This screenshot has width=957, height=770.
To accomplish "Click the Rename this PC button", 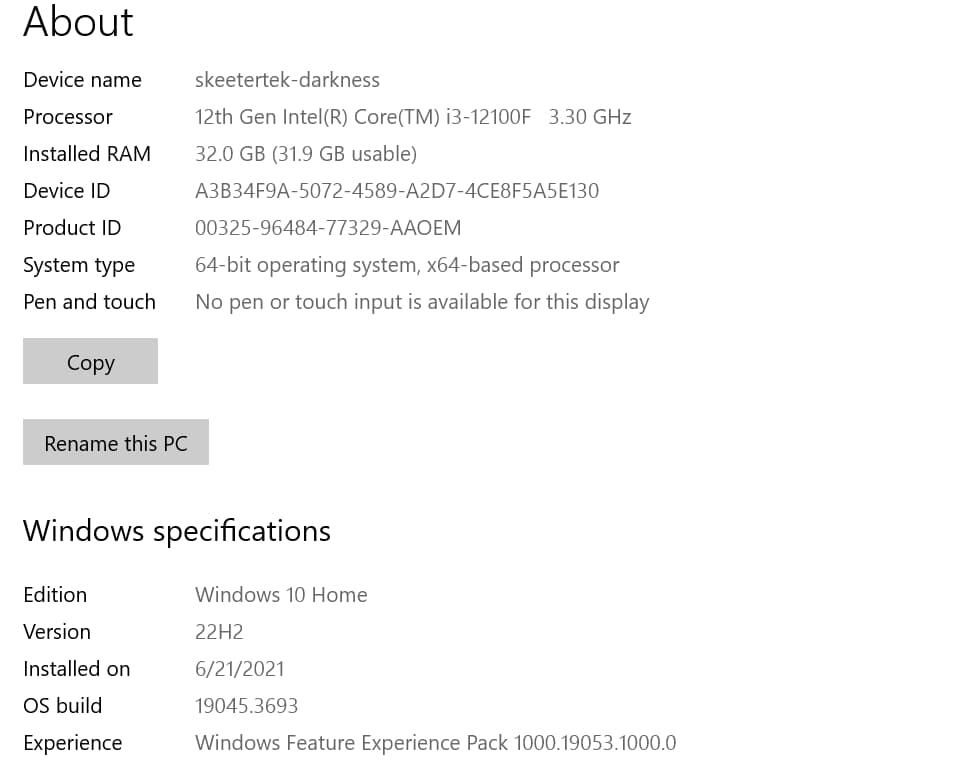I will coord(116,442).
